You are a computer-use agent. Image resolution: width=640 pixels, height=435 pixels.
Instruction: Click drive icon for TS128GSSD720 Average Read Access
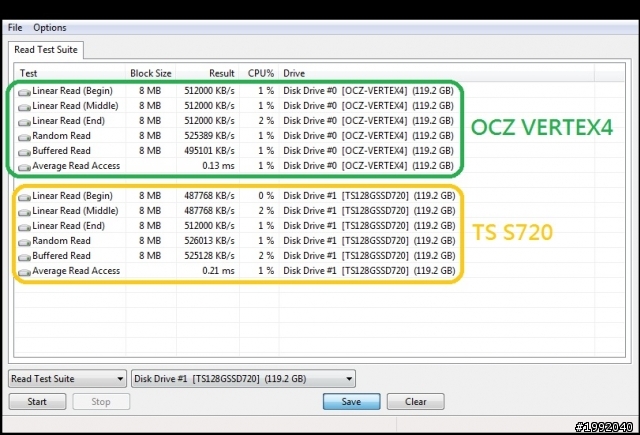(x=24, y=272)
